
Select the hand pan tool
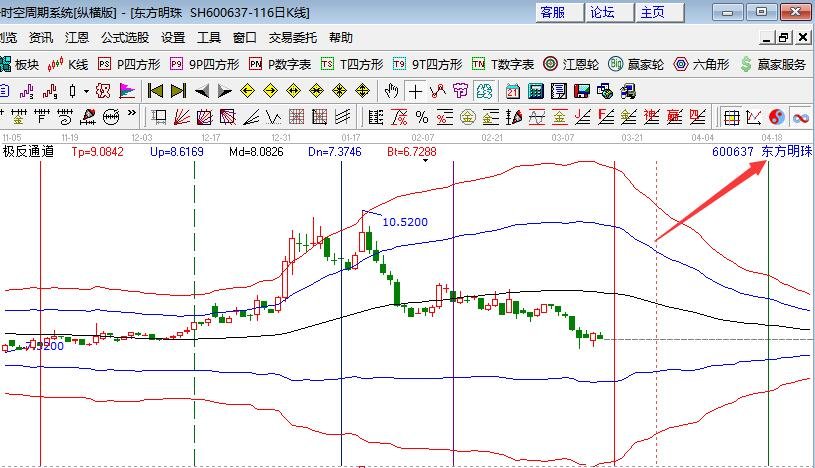(x=391, y=92)
